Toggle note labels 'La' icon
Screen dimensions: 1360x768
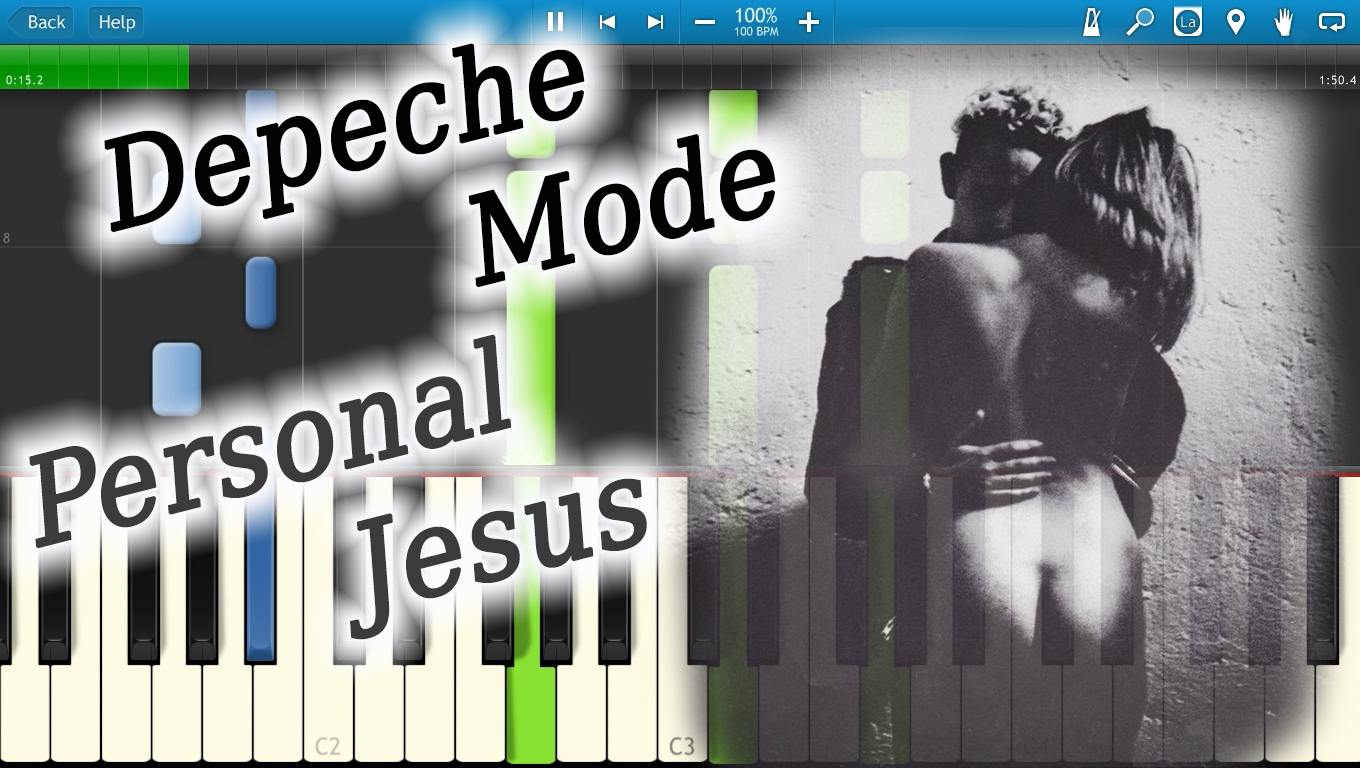[1187, 22]
